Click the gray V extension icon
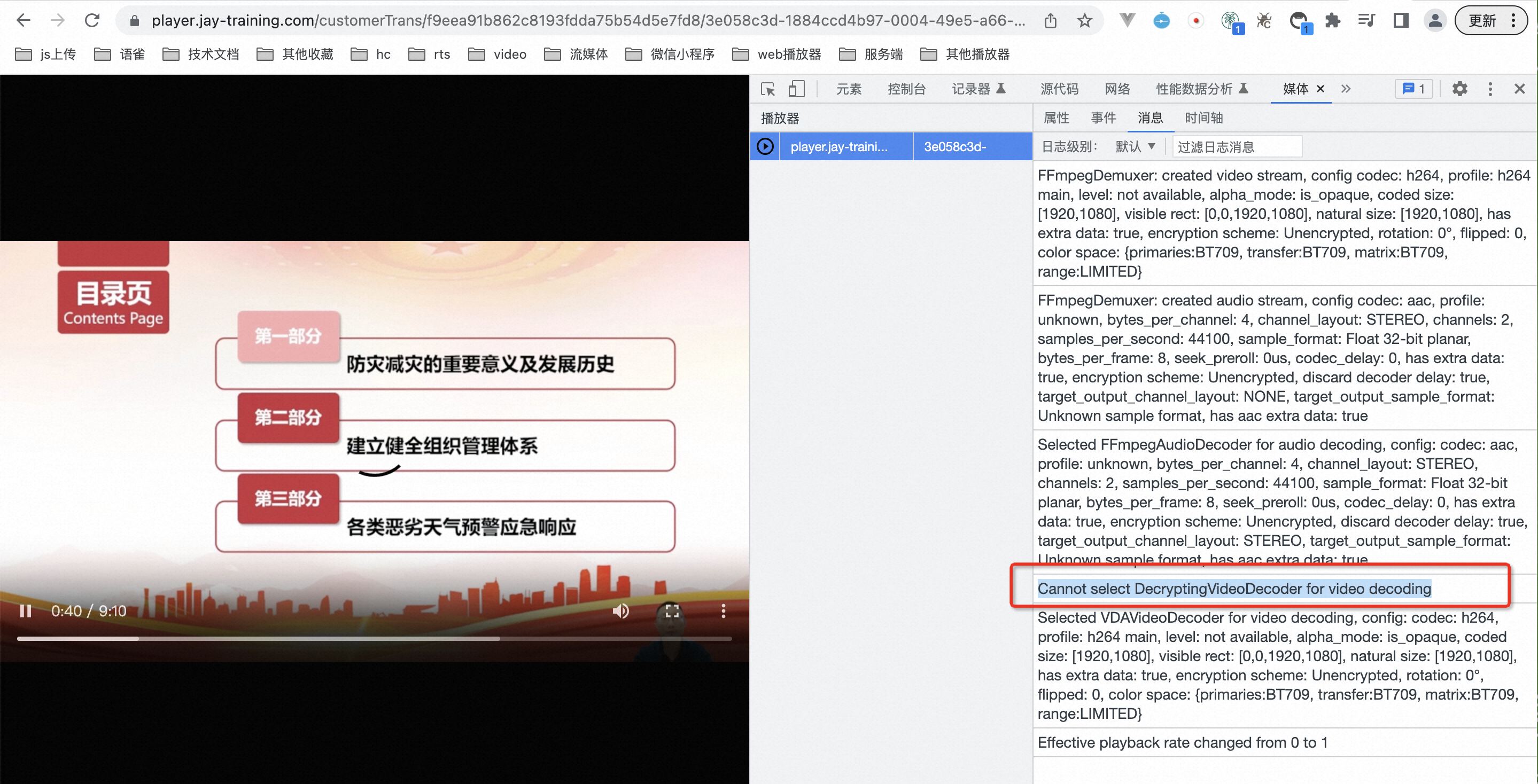 [x=1127, y=20]
